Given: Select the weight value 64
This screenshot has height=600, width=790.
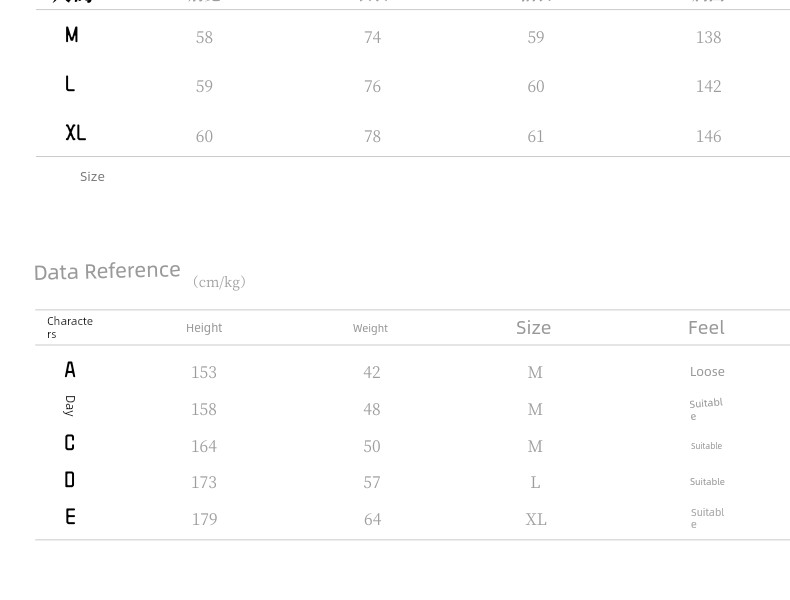Looking at the screenshot, I should pyautogui.click(x=372, y=519).
